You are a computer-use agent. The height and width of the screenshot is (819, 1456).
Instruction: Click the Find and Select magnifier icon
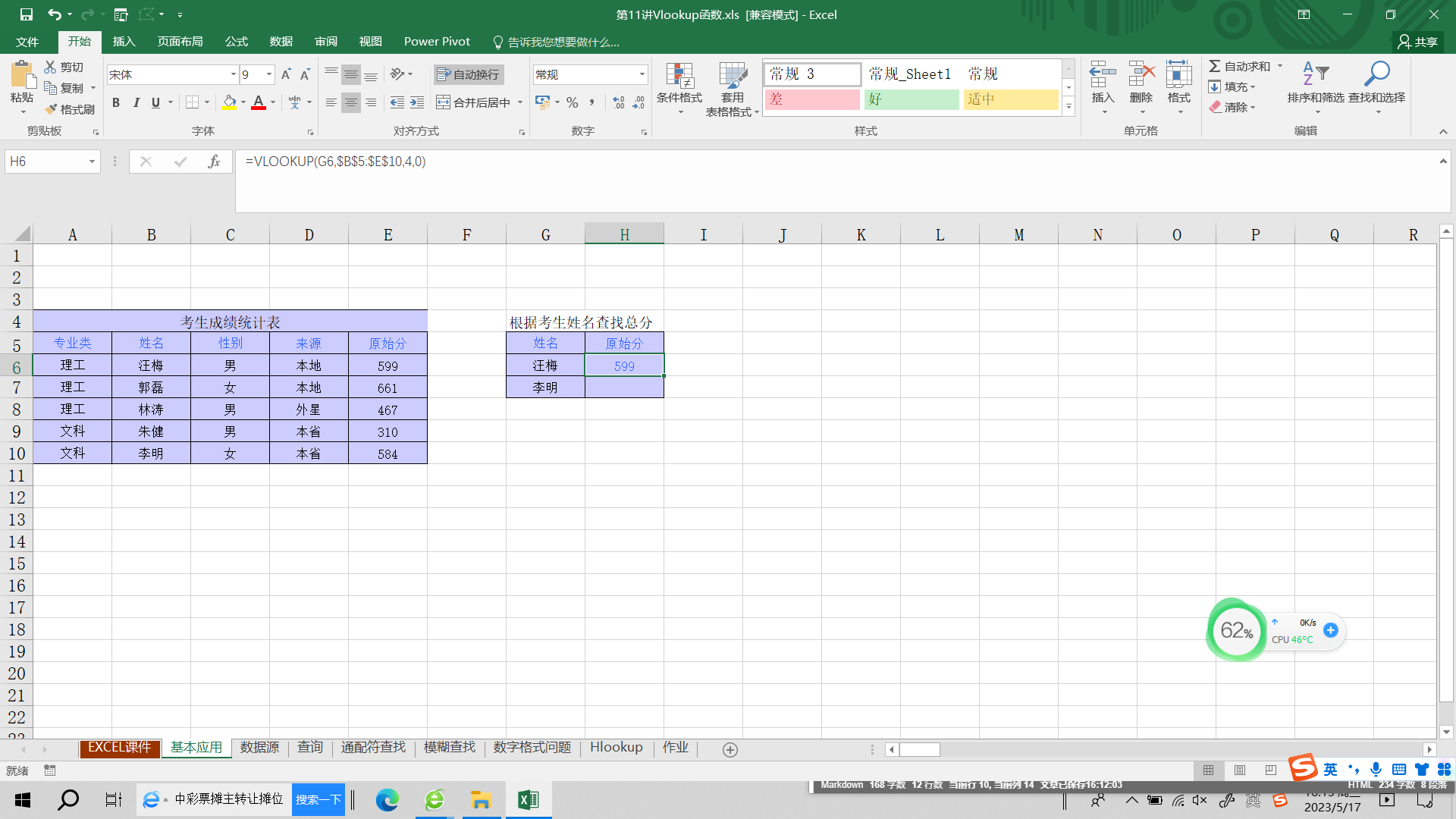click(1376, 74)
